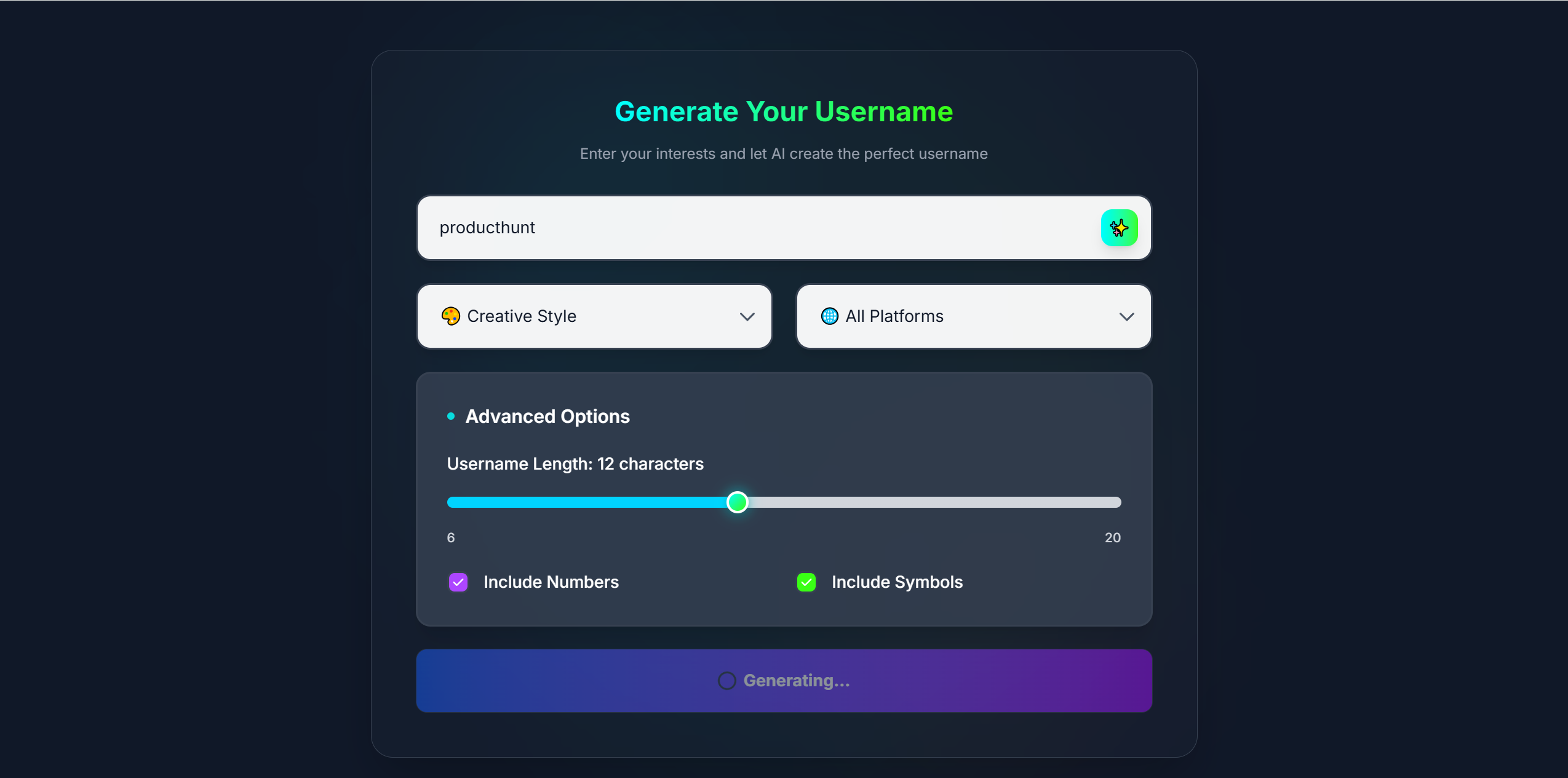The height and width of the screenshot is (778, 1568).
Task: Click the chevron arrow on All Platforms
Action: [1126, 317]
